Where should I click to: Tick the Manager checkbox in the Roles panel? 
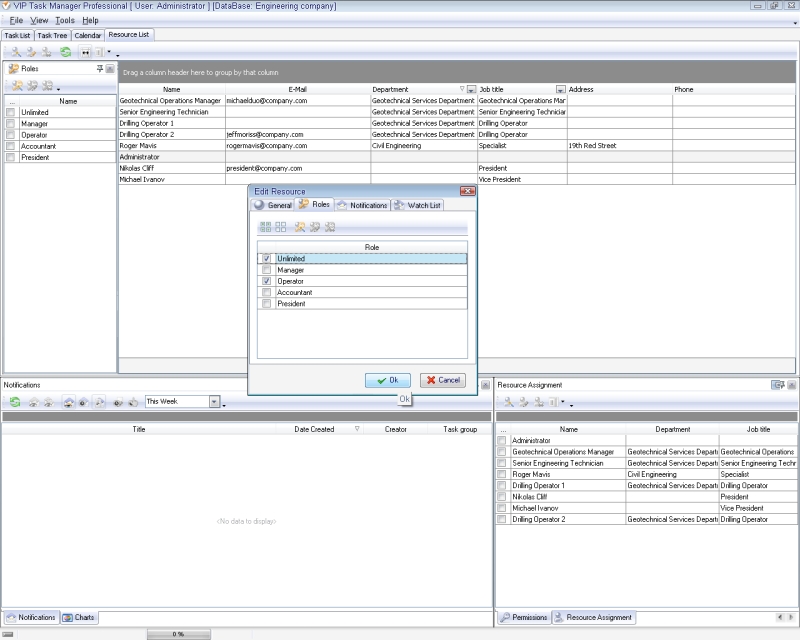pyautogui.click(x=11, y=124)
